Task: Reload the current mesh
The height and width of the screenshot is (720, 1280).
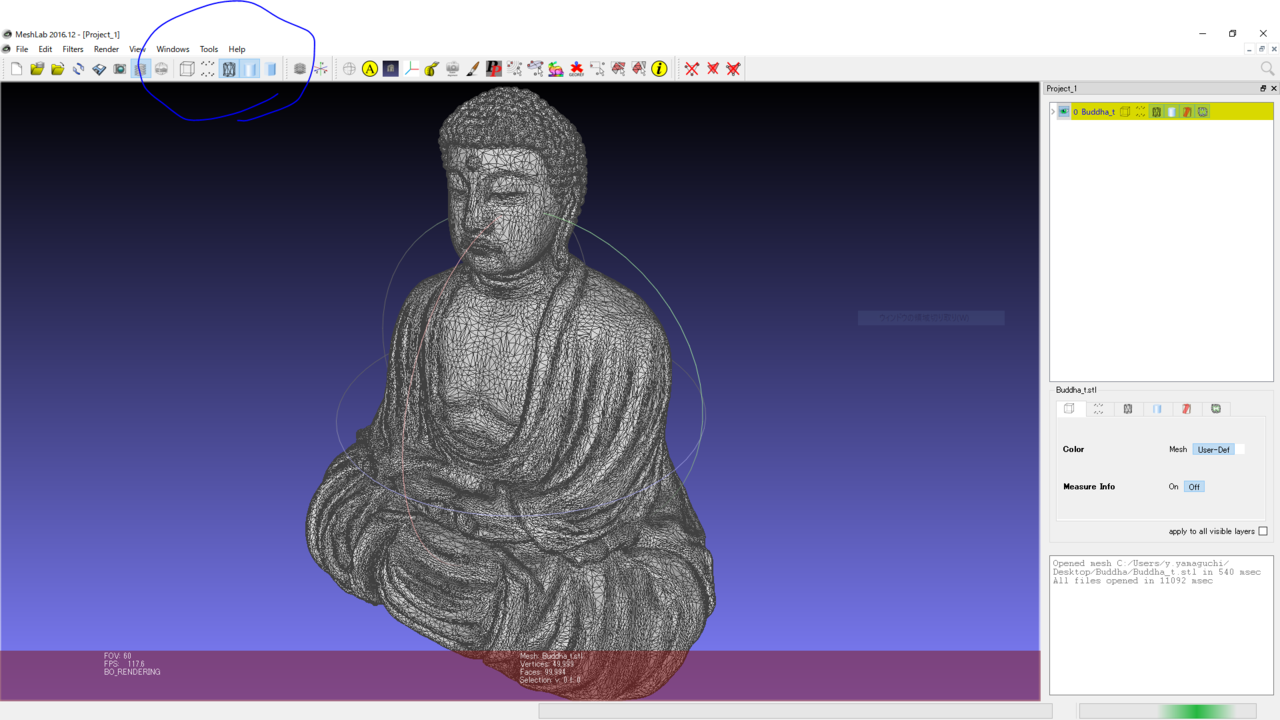Action: pos(78,69)
